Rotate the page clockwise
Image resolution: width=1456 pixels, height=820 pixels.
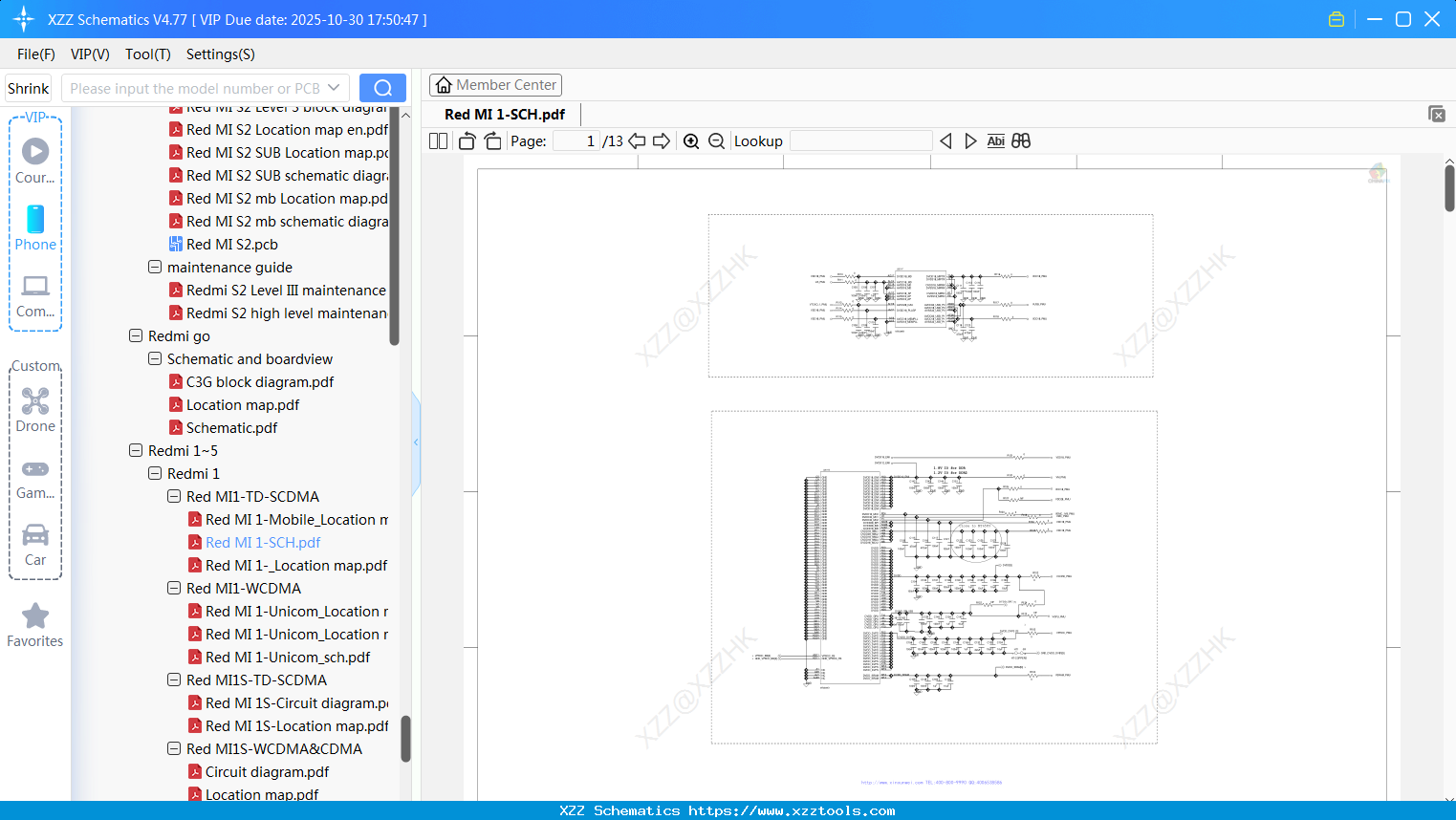click(492, 141)
